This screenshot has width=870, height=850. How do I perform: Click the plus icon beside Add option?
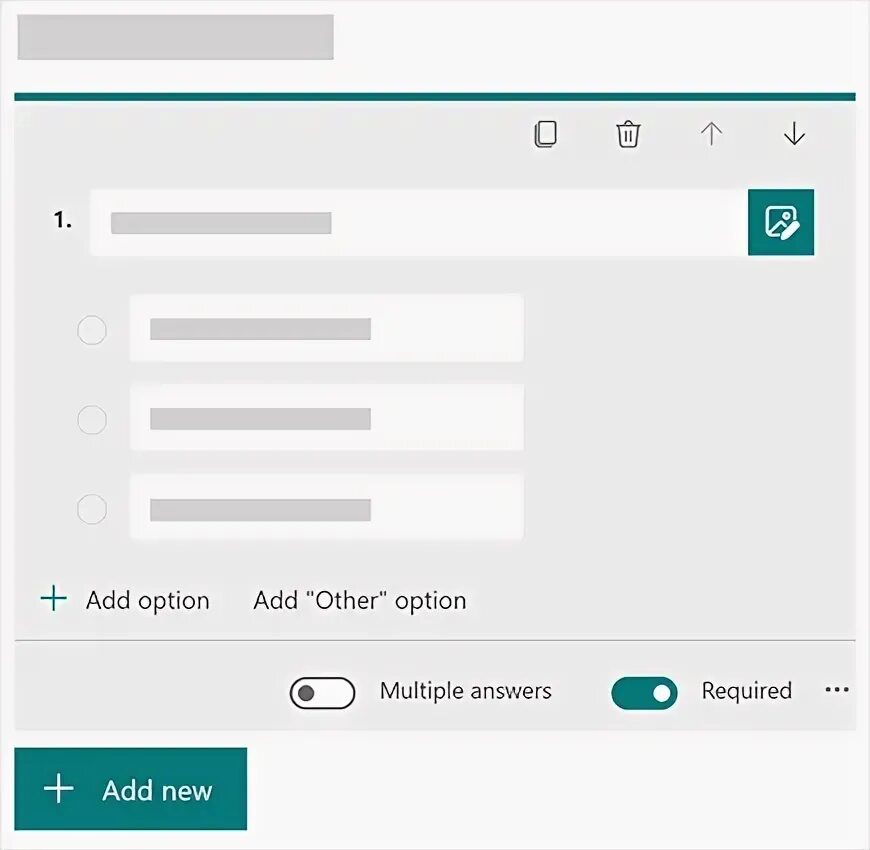click(x=54, y=599)
